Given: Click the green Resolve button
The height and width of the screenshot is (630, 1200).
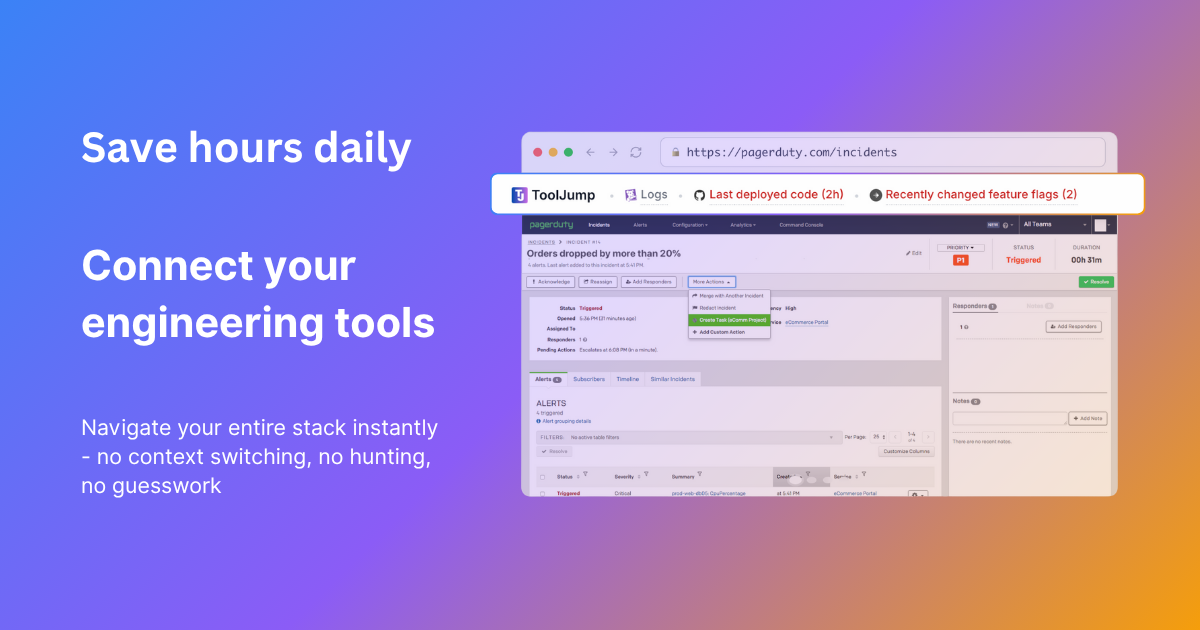Looking at the screenshot, I should [x=1096, y=281].
